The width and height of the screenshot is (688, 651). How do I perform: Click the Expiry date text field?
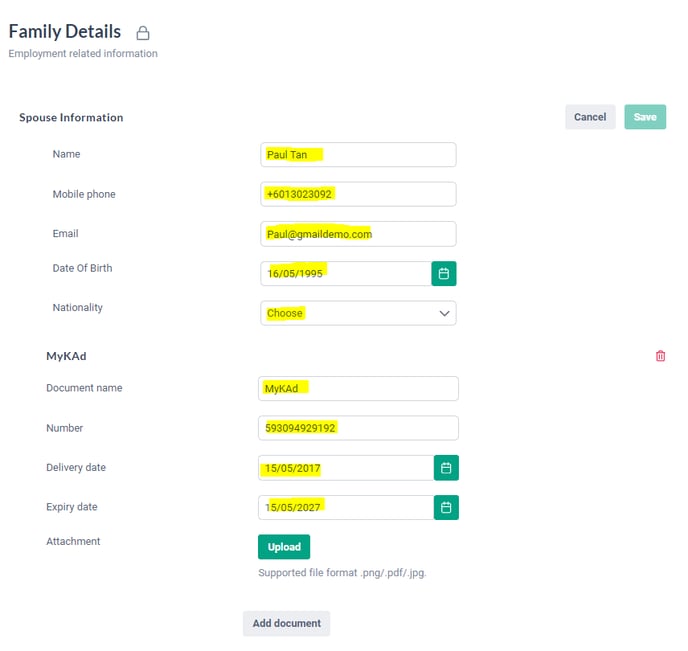(x=346, y=508)
